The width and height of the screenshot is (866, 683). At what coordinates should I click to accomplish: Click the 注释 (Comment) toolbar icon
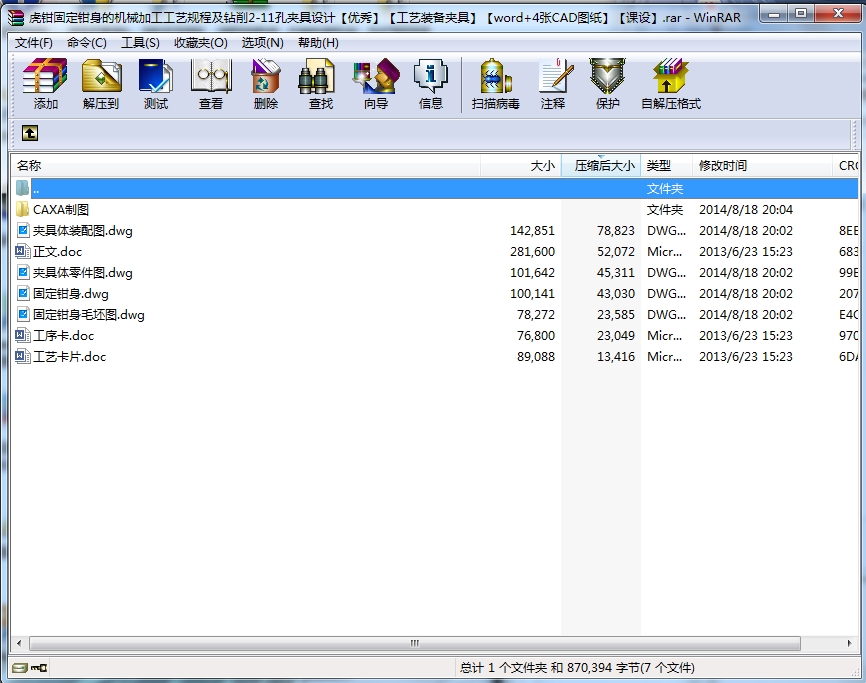pyautogui.click(x=555, y=76)
